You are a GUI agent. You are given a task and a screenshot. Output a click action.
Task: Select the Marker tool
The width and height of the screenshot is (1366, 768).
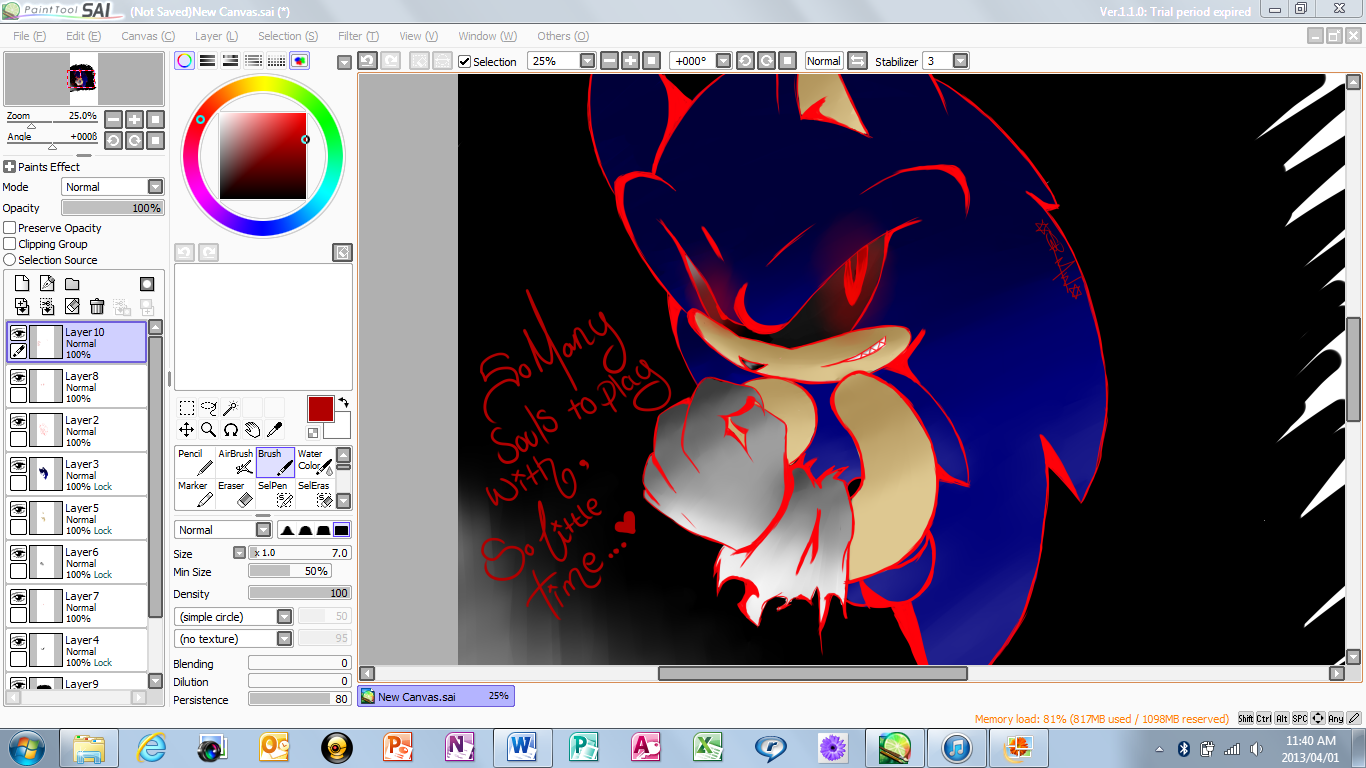(x=194, y=493)
